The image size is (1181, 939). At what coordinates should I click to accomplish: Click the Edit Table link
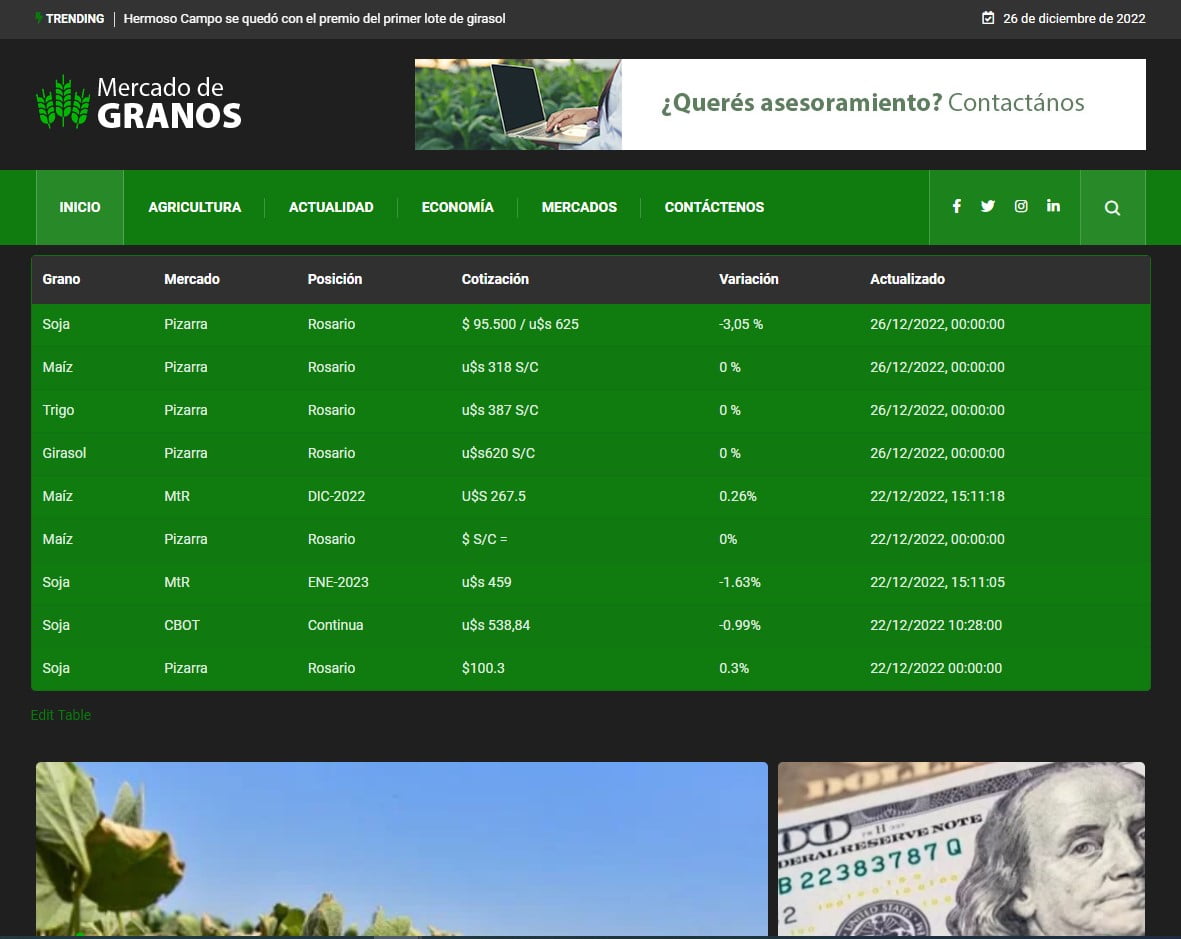[x=60, y=715]
